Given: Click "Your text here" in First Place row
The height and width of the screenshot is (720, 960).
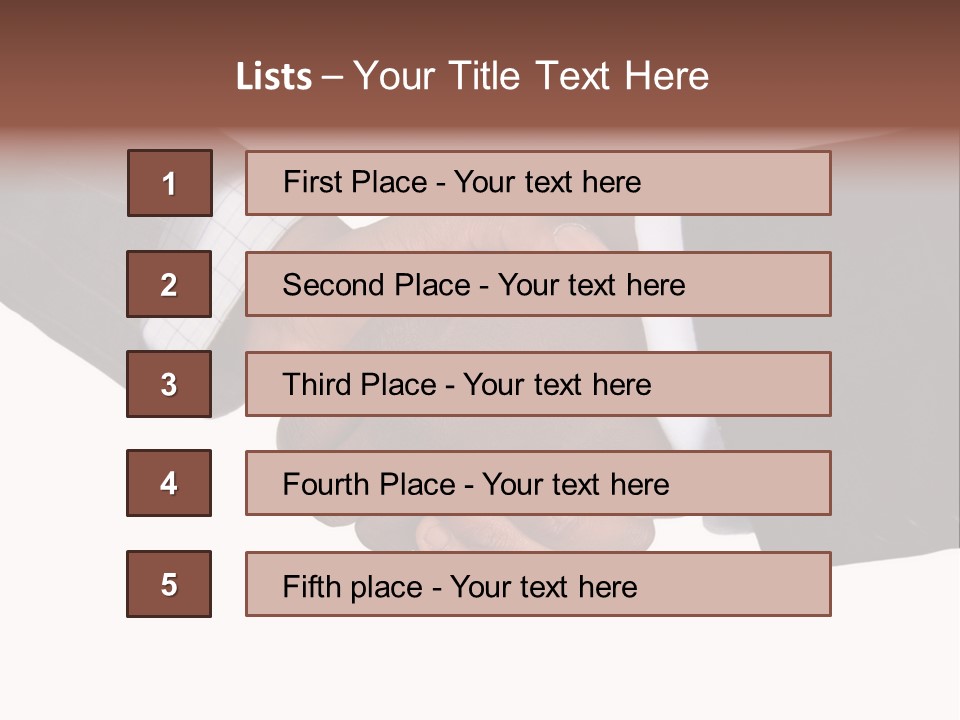Looking at the screenshot, I should (547, 182).
